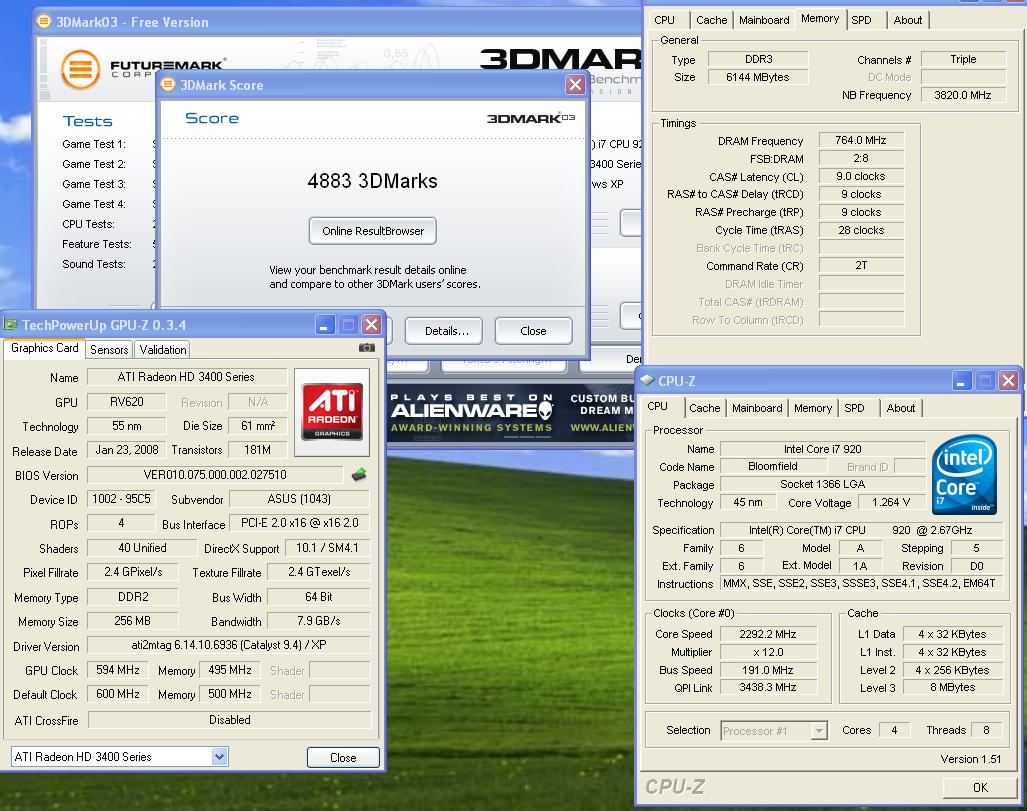
Task: Click the ATI Radeon logo in GPU-Z
Action: 332,411
